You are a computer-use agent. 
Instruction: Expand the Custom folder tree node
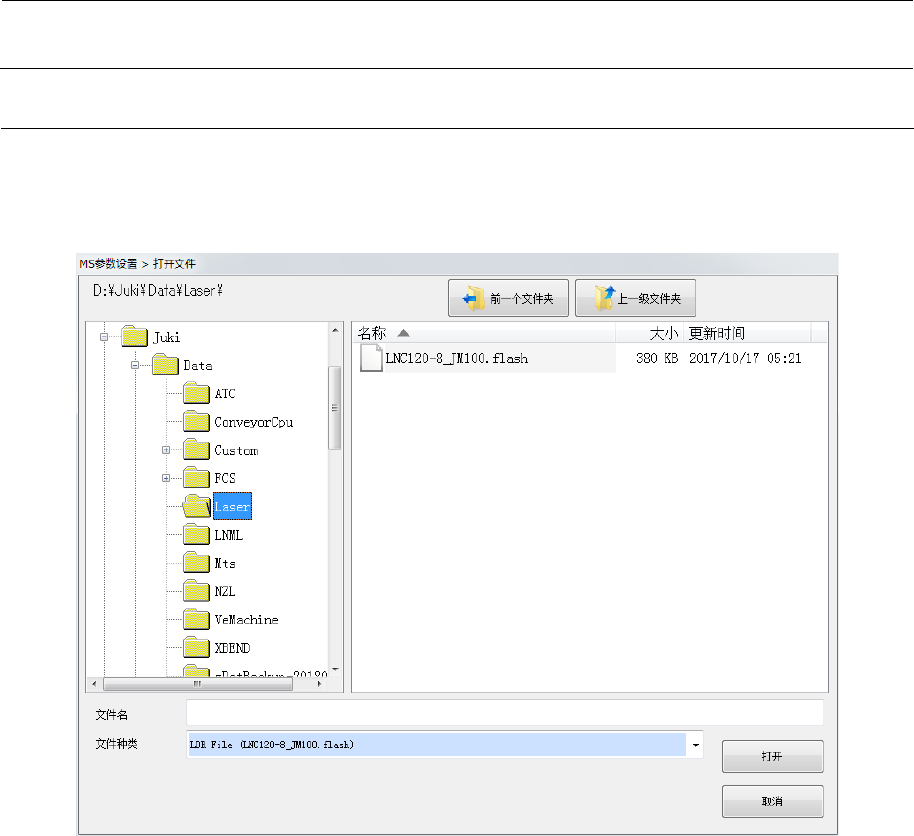point(166,451)
